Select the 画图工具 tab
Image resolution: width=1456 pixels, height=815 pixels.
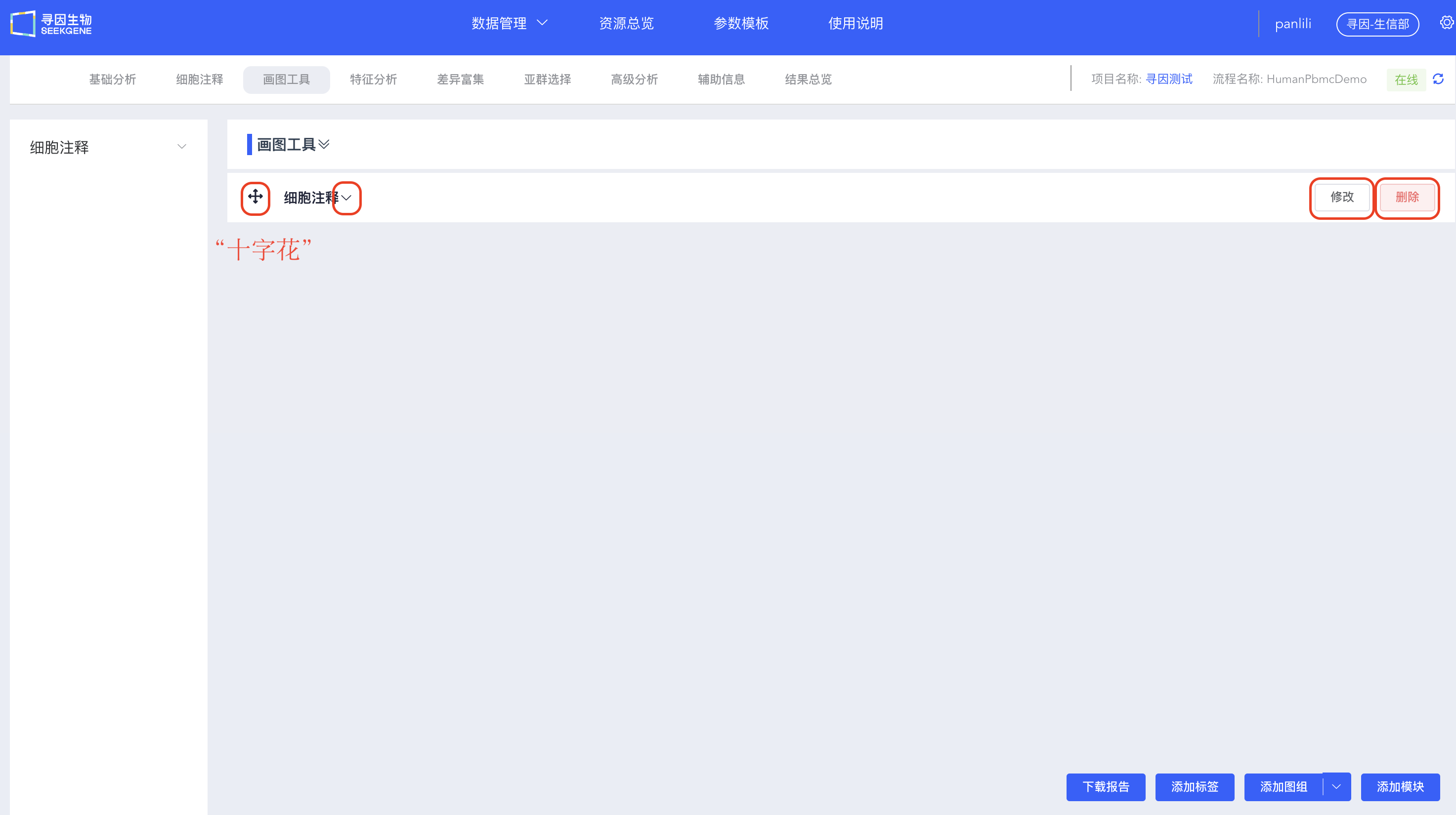287,80
